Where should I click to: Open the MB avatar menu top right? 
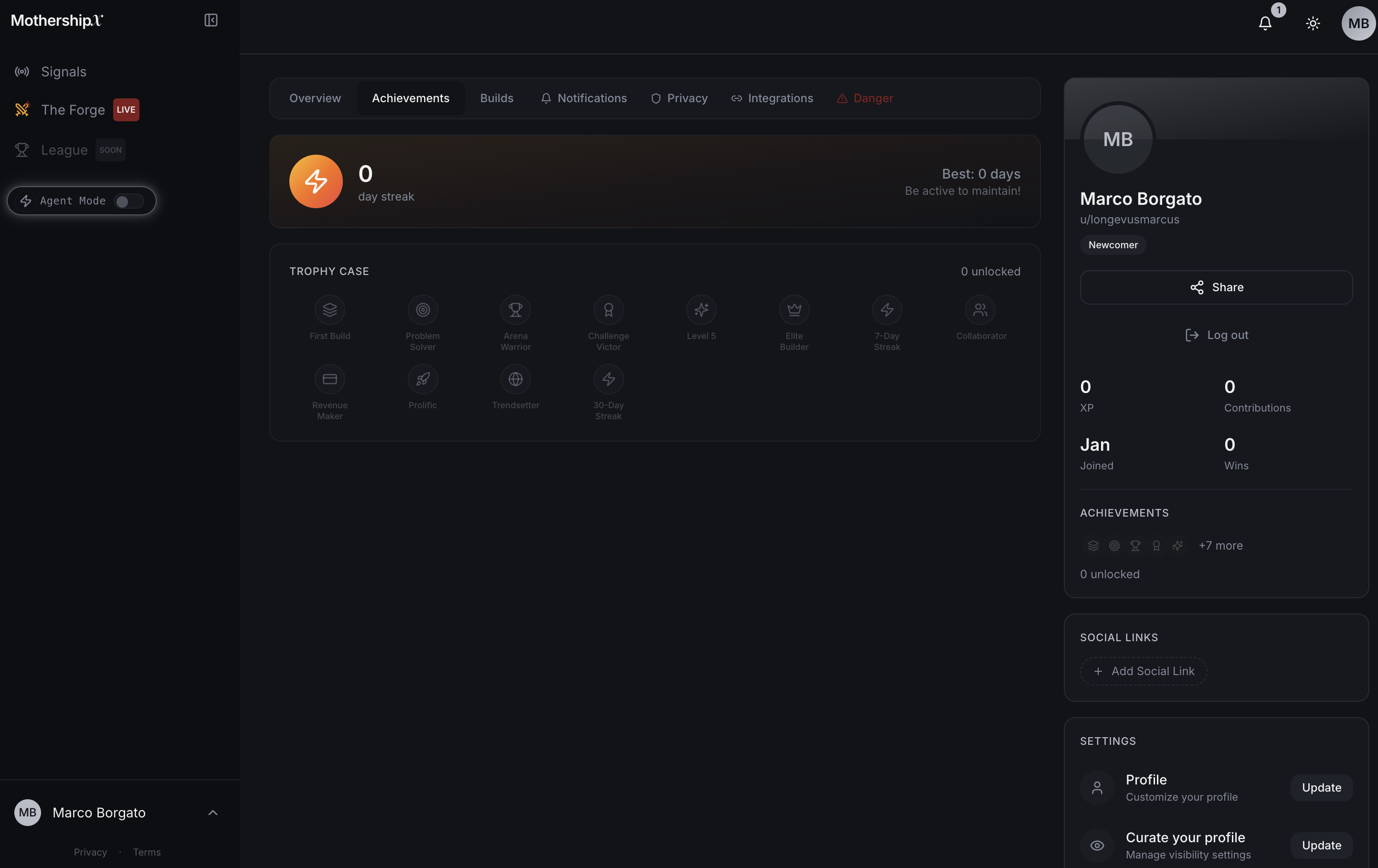[x=1357, y=23]
